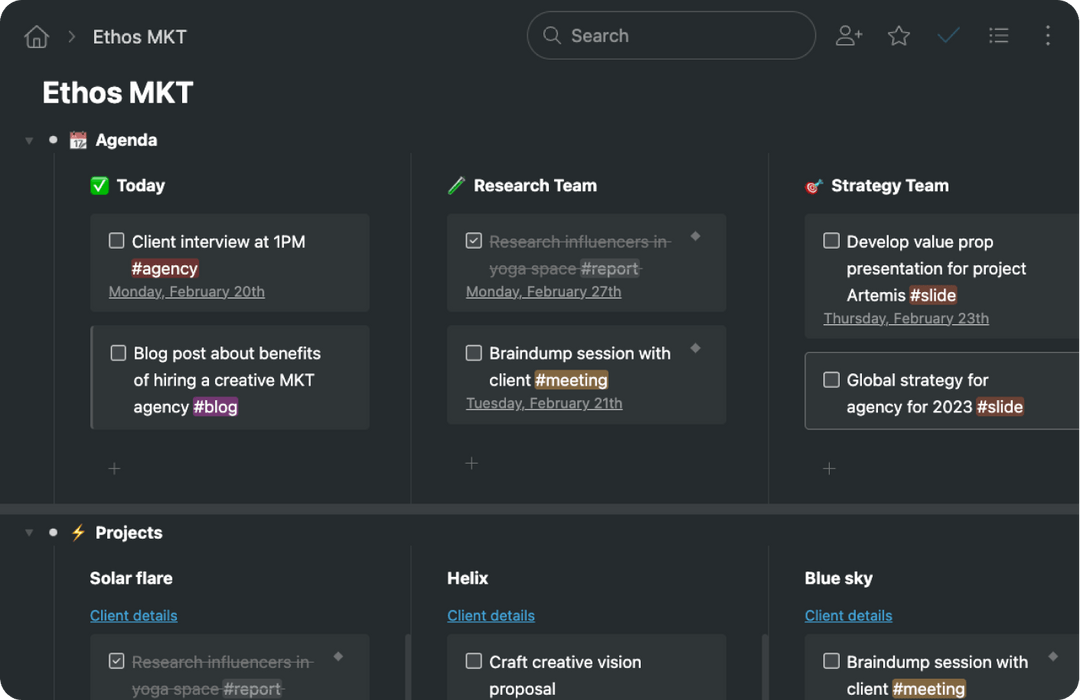Screen dimensions: 1080x700
Task: Toggle the completed items checkmark icon
Action: point(948,36)
